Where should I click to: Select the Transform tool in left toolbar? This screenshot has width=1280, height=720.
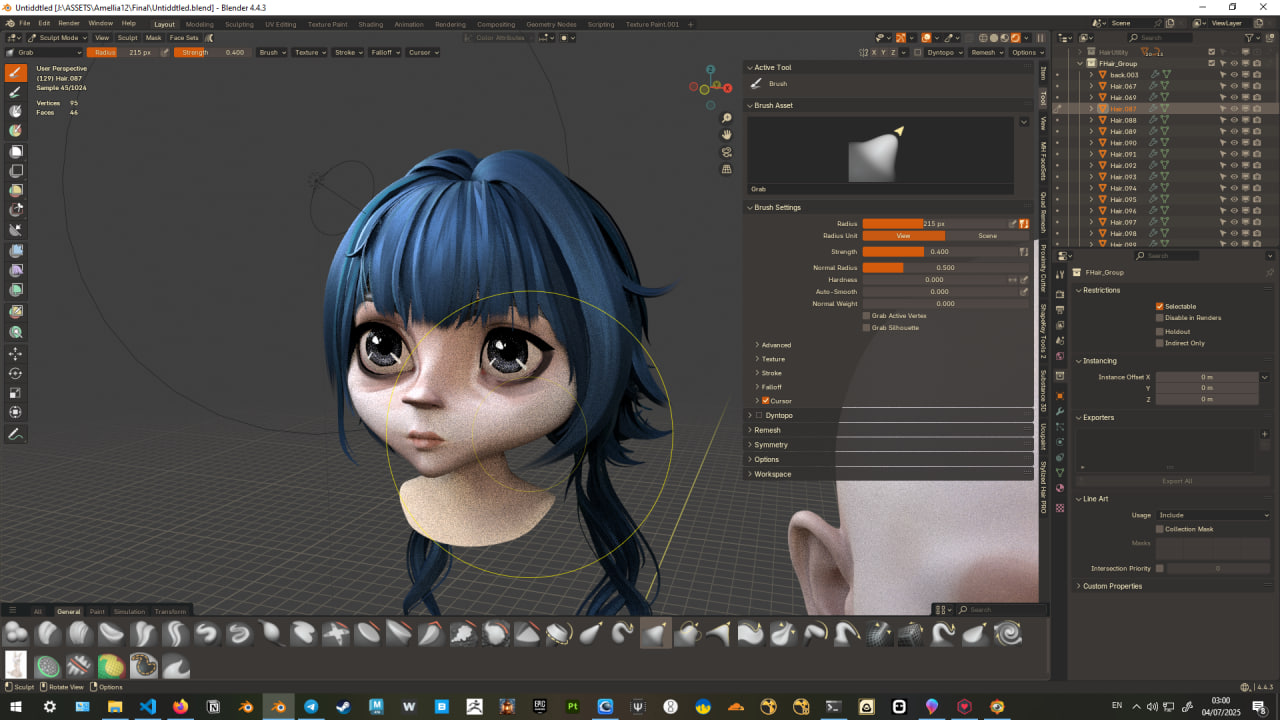click(16, 412)
